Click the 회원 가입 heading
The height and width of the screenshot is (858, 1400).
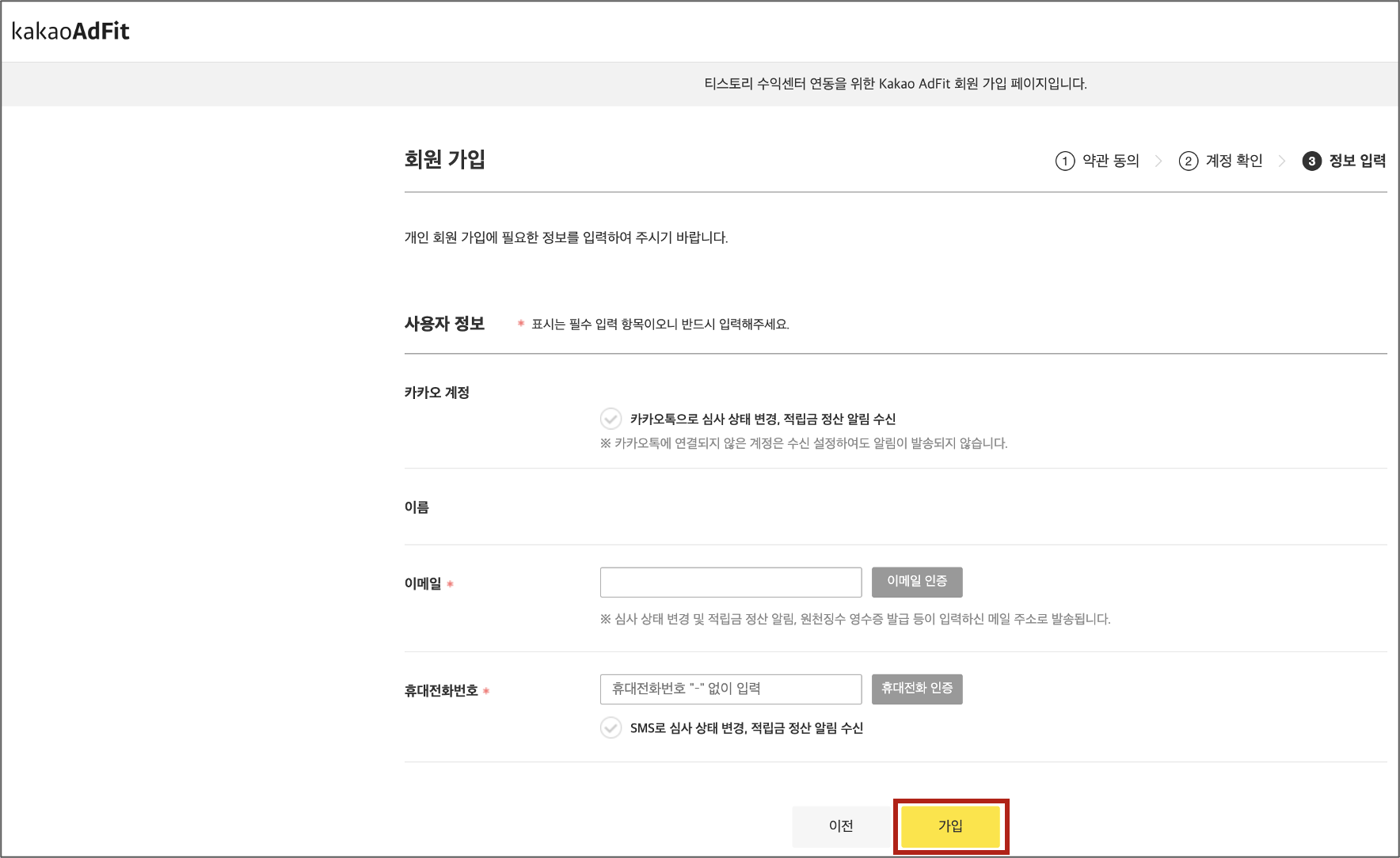click(x=445, y=160)
